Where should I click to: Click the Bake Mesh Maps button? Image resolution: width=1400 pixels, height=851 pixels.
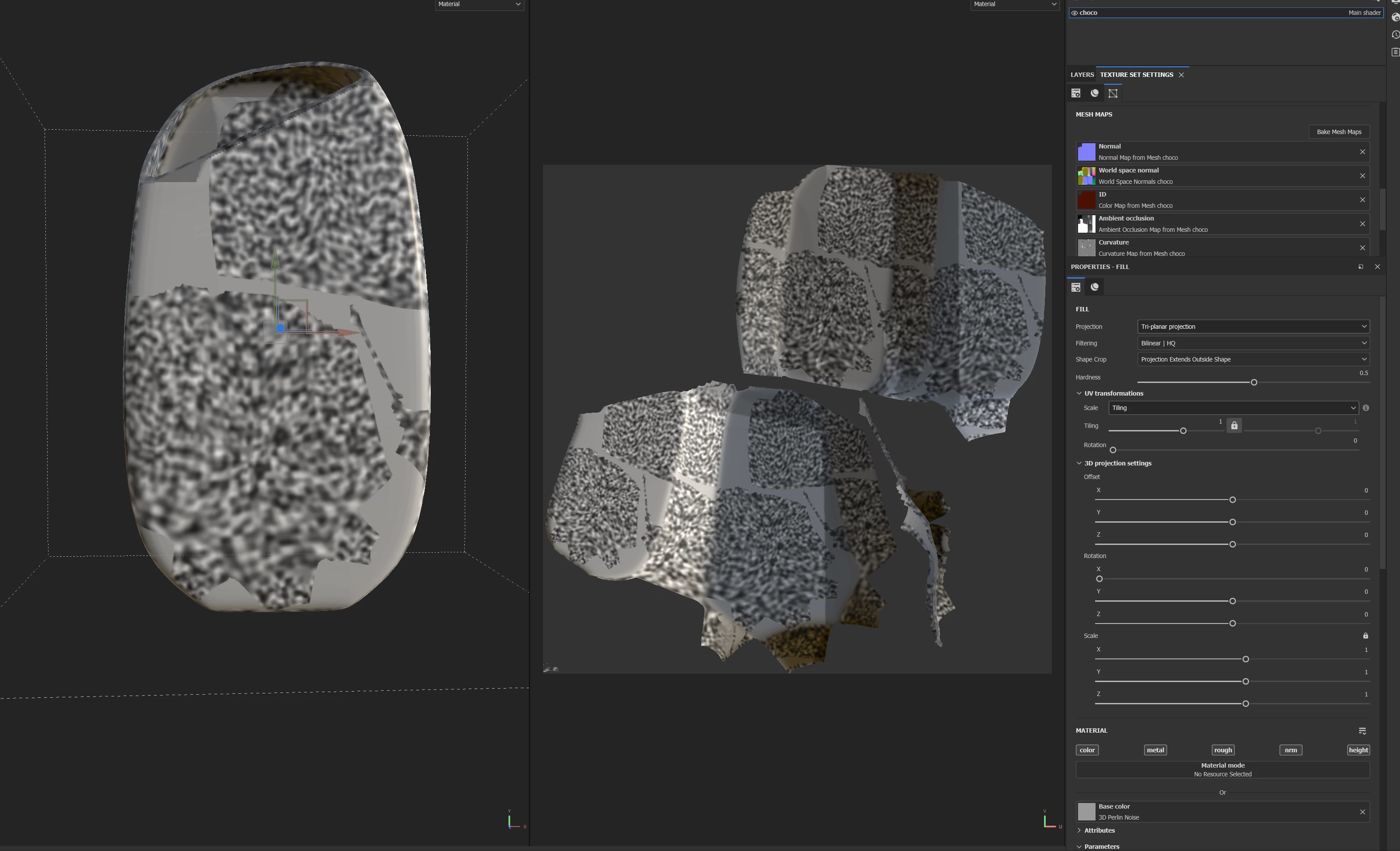[1339, 132]
